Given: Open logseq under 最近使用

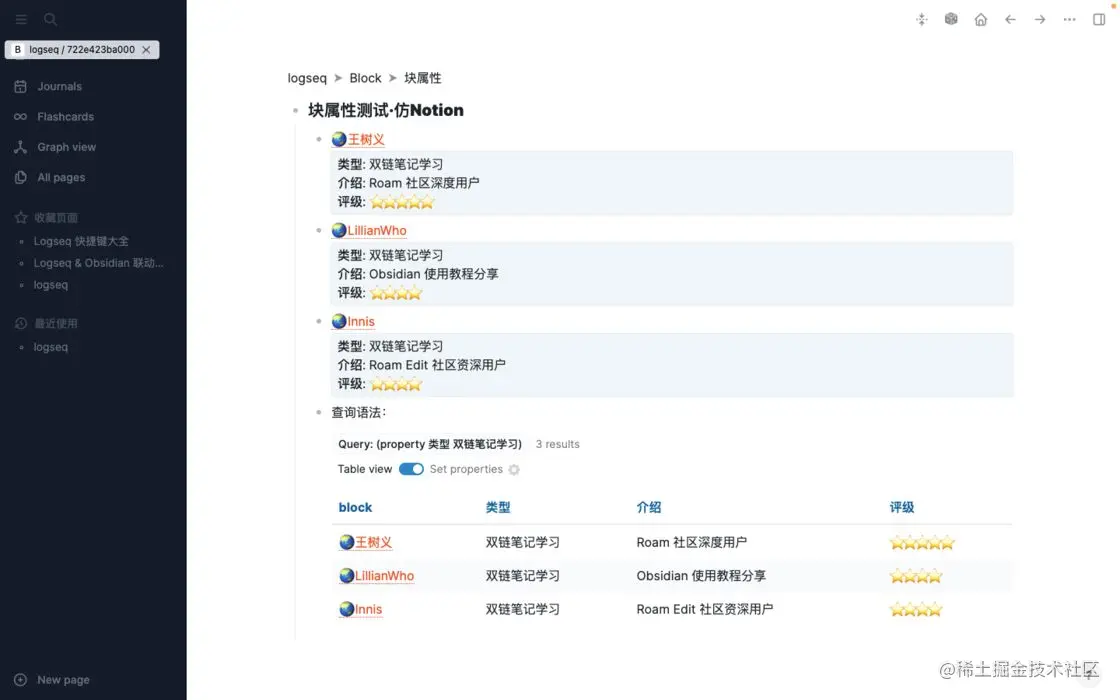Looking at the screenshot, I should [x=51, y=347].
